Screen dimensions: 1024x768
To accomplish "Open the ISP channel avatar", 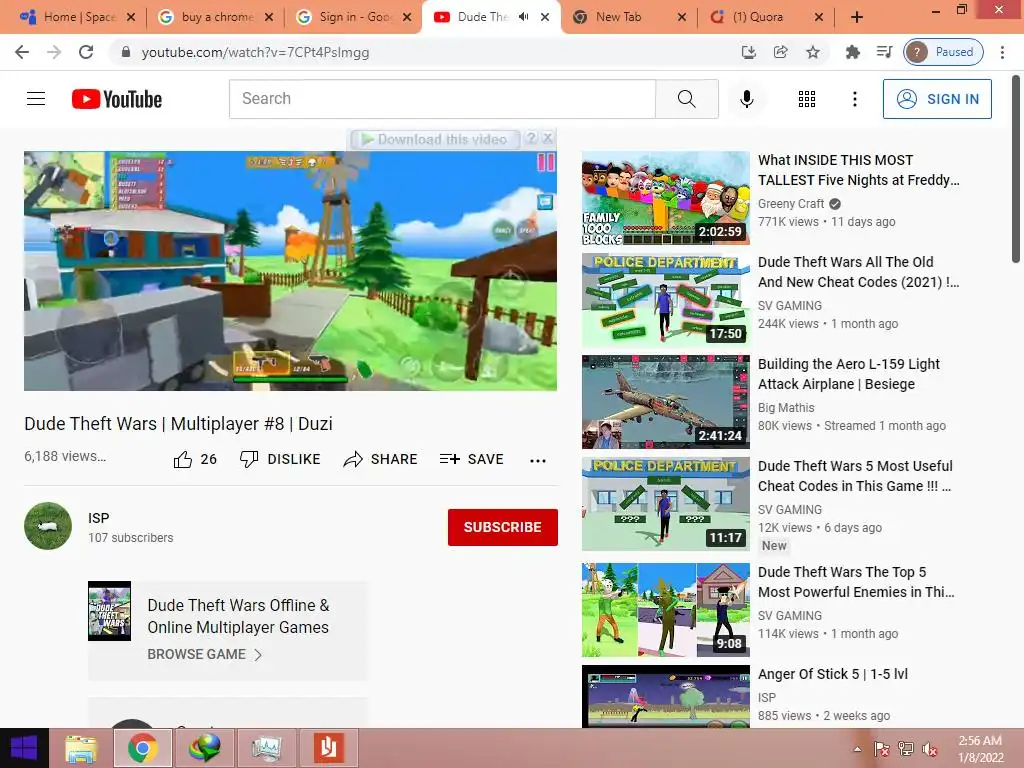I will point(48,526).
